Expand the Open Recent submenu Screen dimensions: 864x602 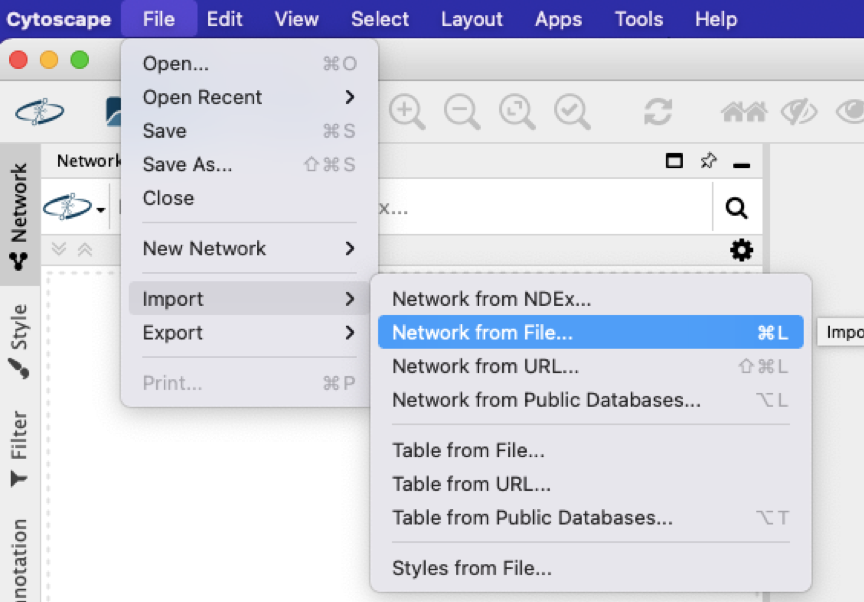click(x=249, y=97)
